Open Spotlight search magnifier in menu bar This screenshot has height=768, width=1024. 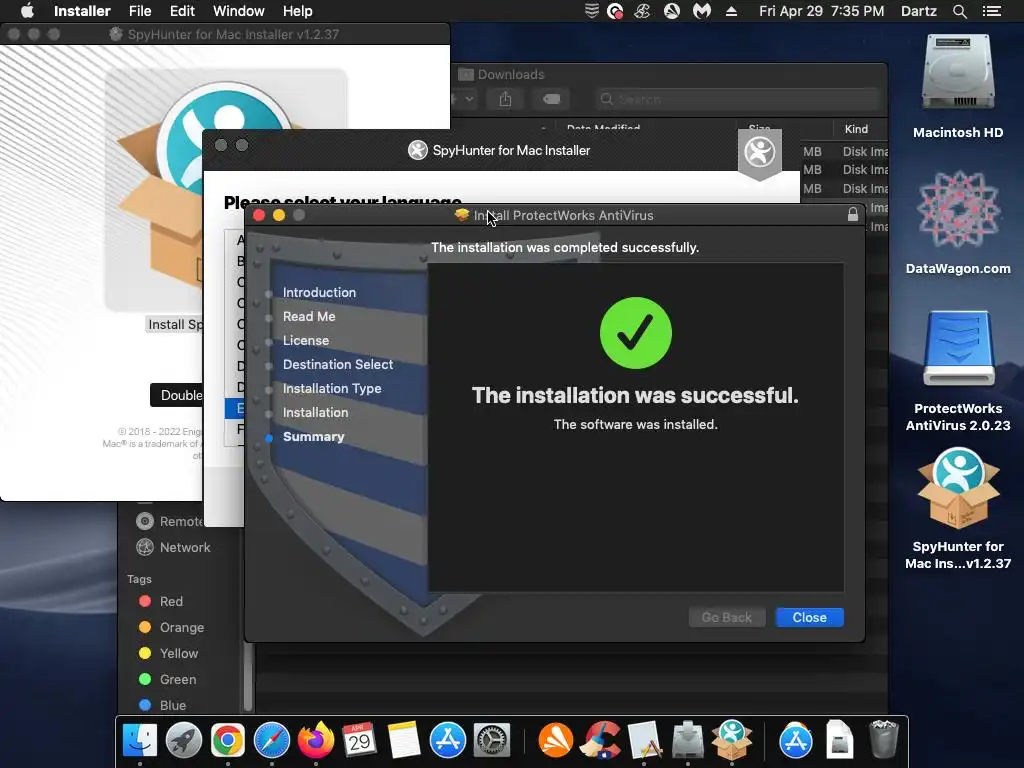tap(959, 11)
